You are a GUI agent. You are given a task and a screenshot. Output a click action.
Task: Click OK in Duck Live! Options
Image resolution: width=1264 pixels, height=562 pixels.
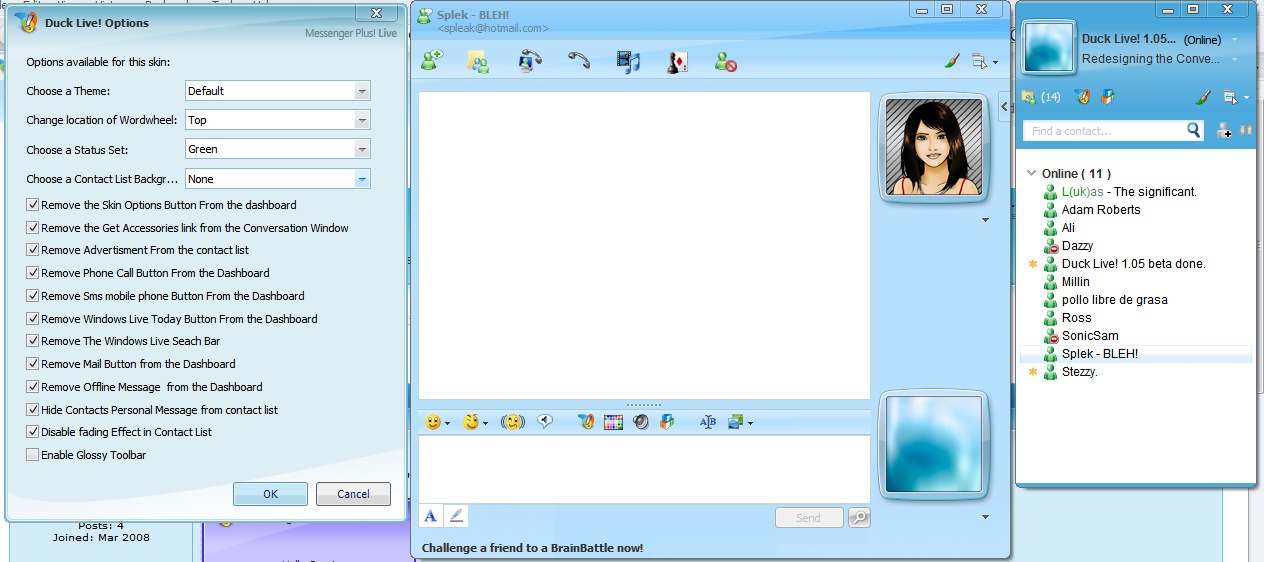click(x=270, y=494)
